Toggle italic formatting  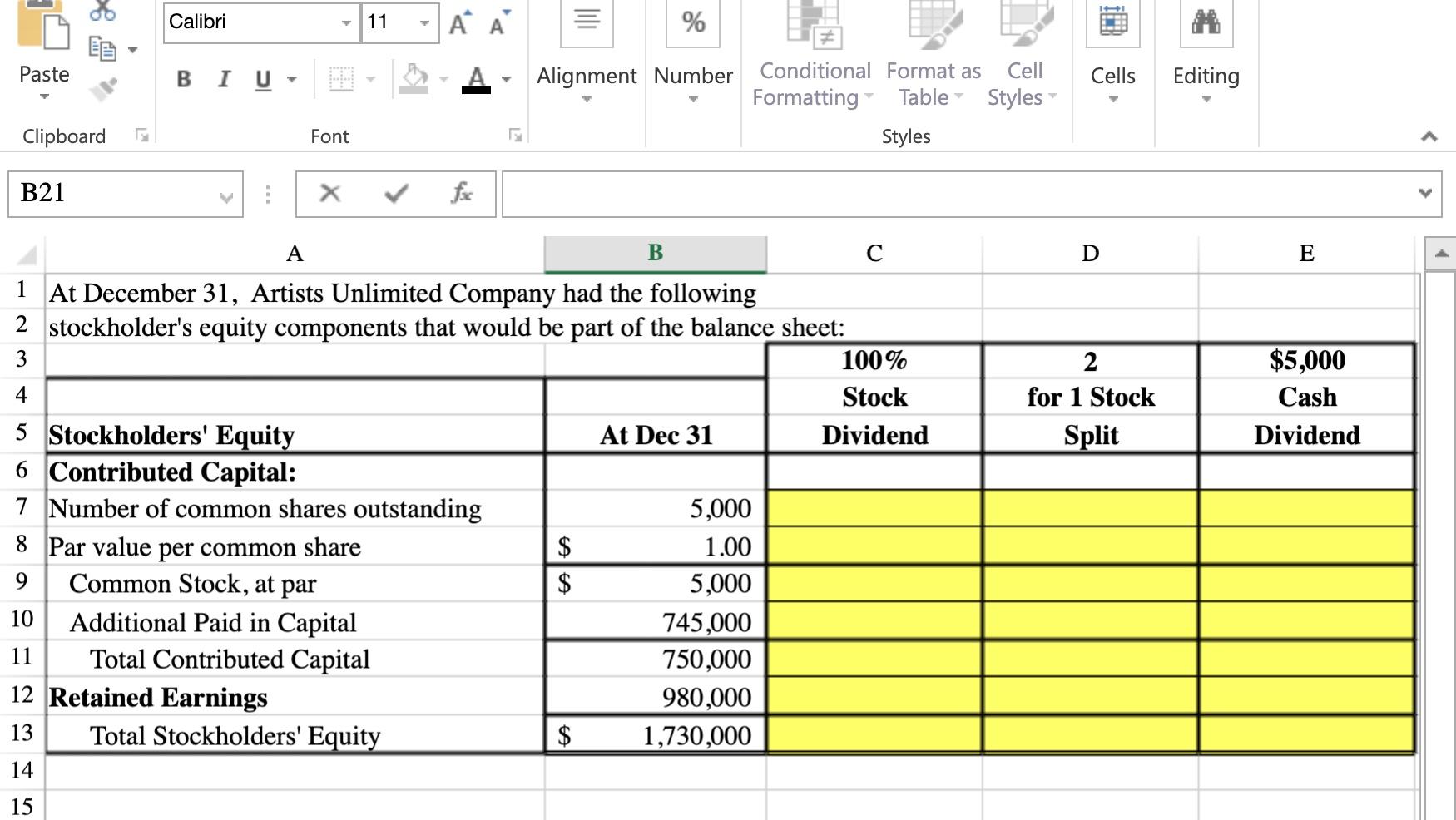222,79
